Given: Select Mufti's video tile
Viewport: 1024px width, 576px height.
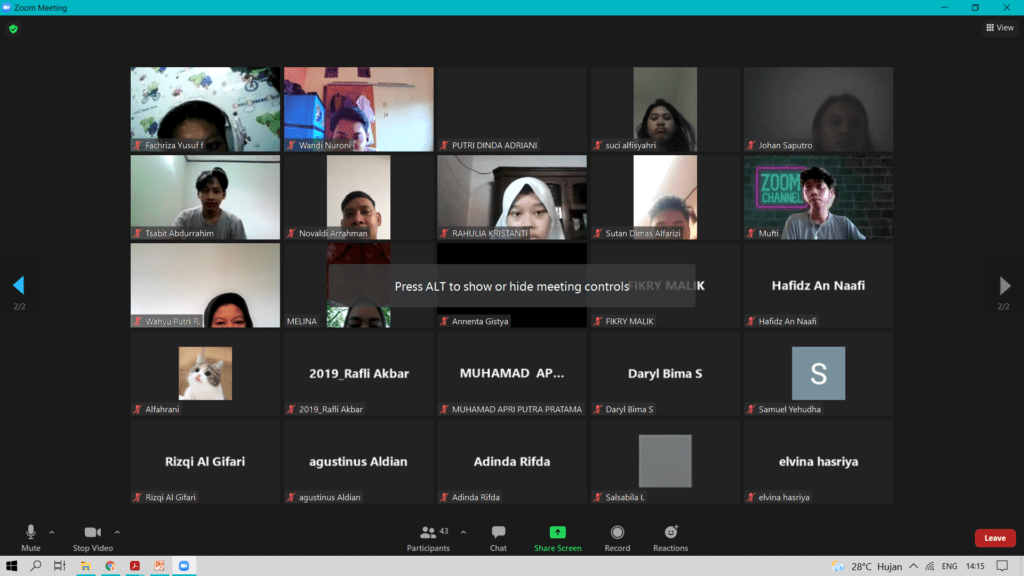Looking at the screenshot, I should (818, 198).
